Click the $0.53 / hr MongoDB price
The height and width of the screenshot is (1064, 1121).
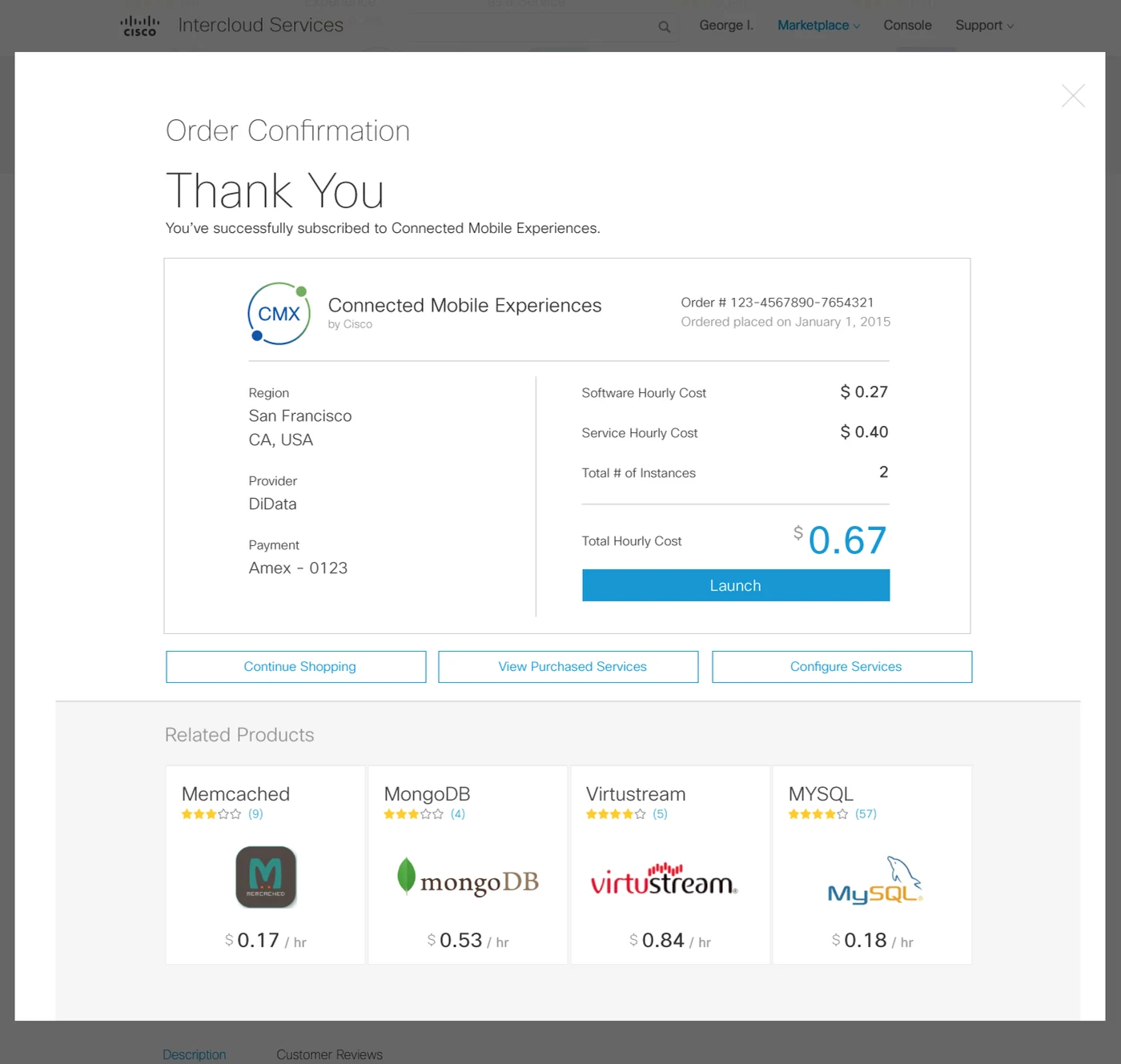pos(468,941)
